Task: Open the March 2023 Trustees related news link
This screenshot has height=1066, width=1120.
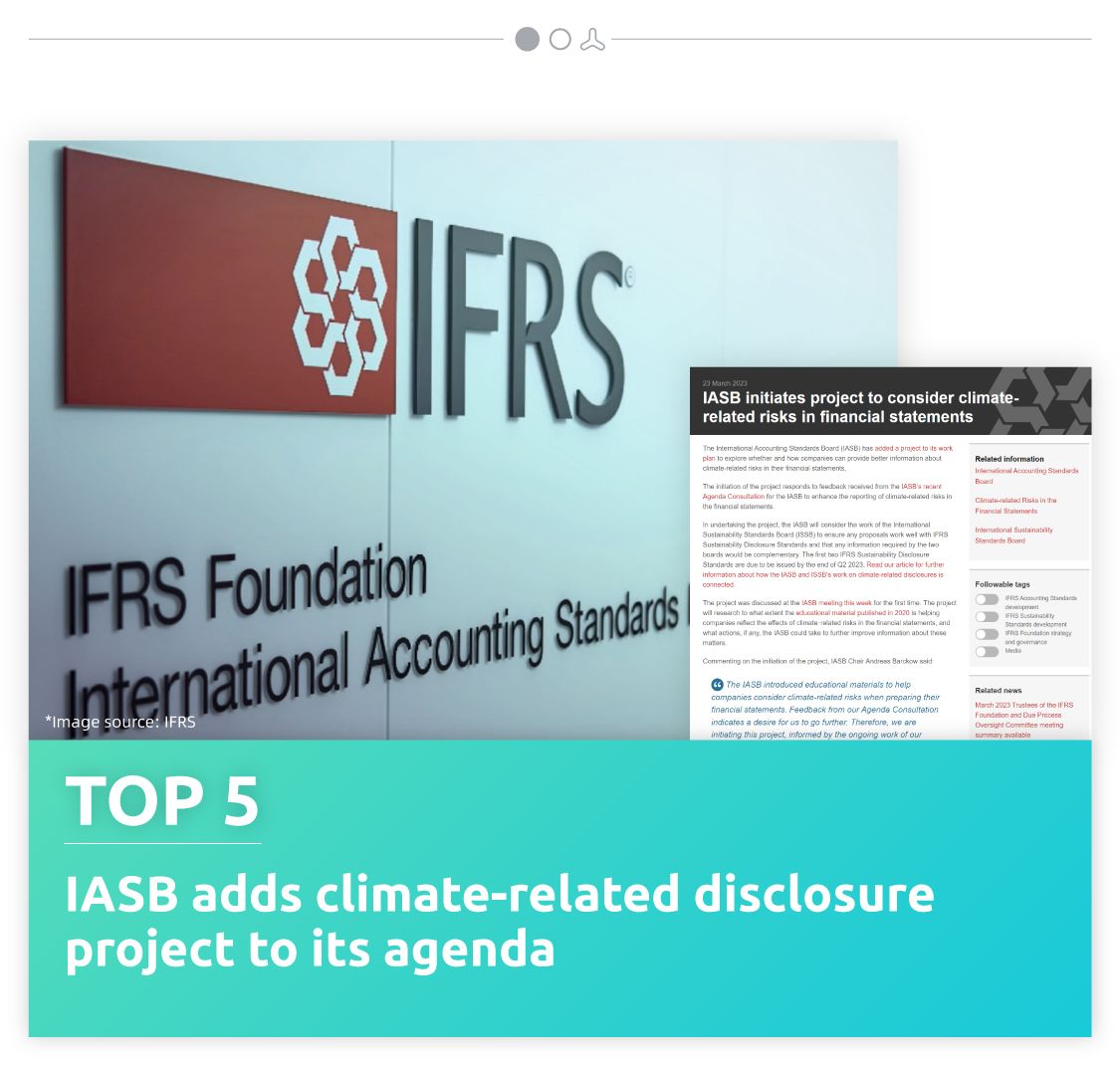Action: coord(1023,720)
